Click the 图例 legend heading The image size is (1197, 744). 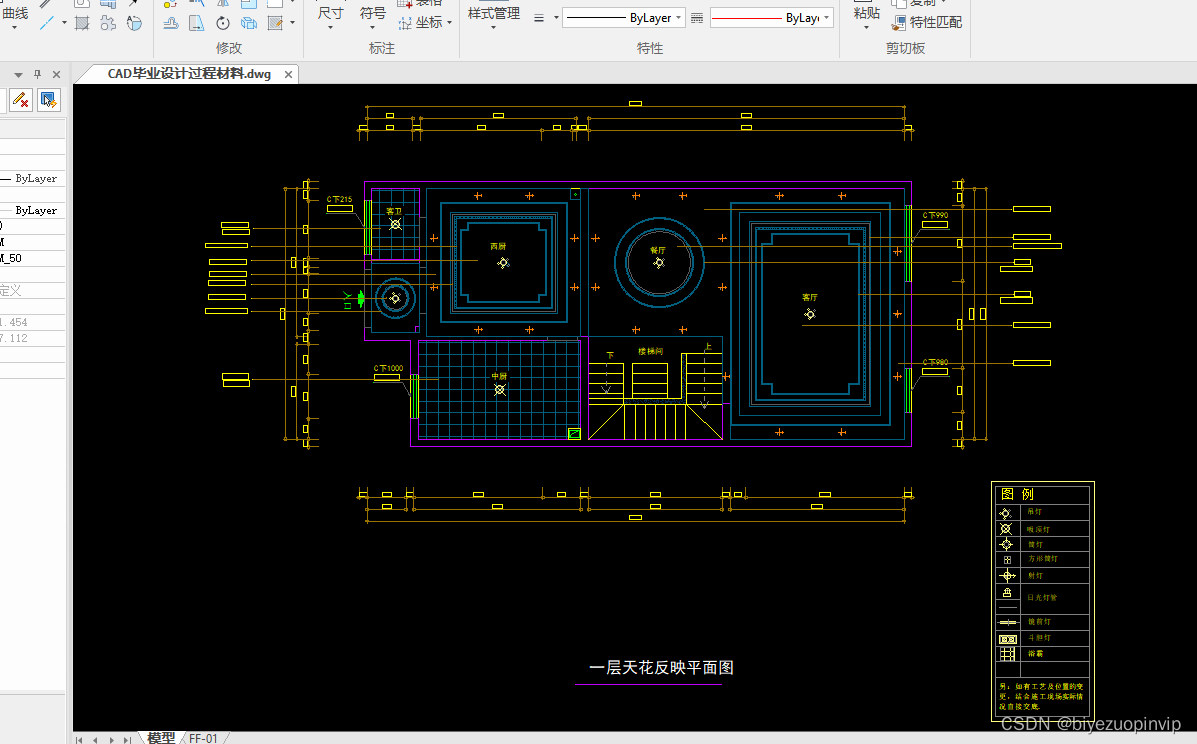point(1018,494)
